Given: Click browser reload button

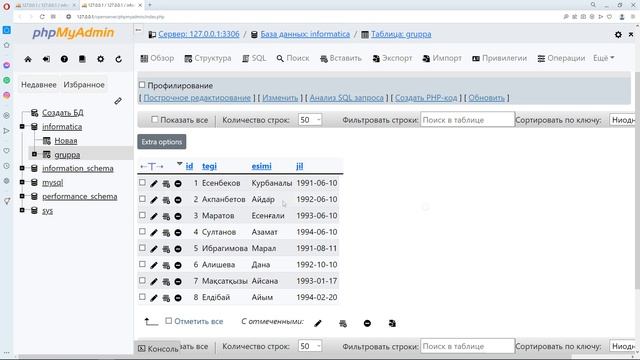Looking at the screenshot, I should 42,17.
